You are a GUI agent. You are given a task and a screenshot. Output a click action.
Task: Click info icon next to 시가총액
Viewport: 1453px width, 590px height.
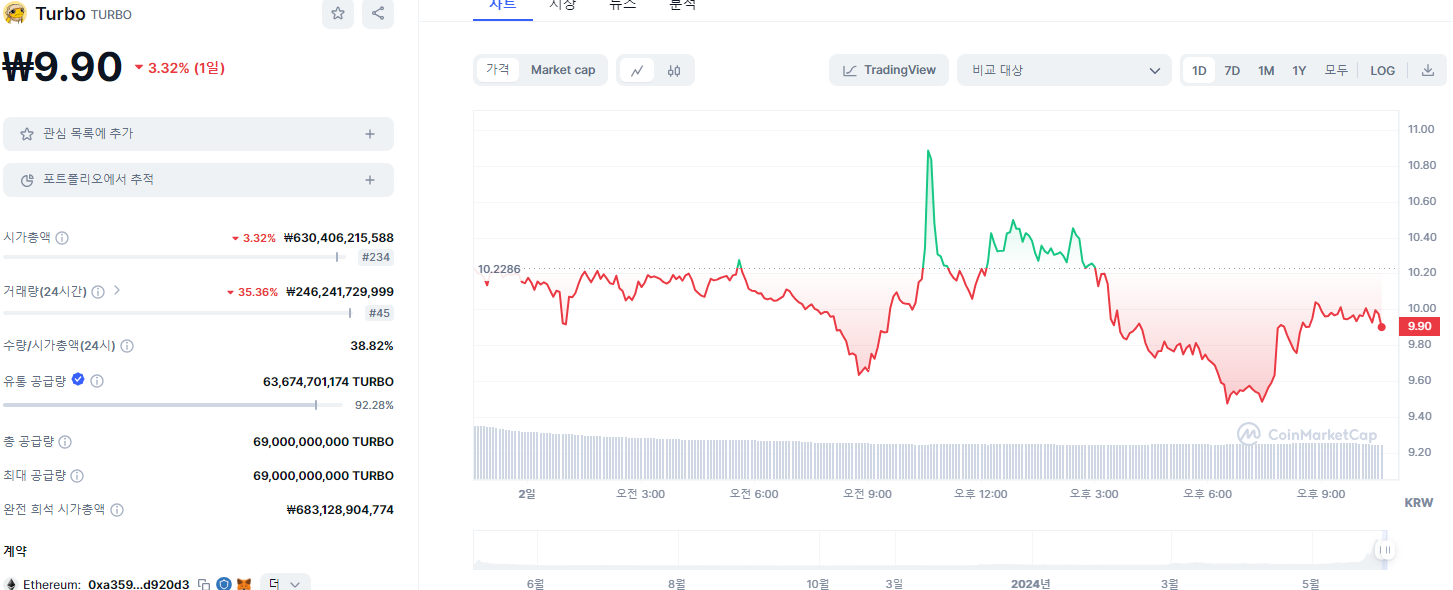pyautogui.click(x=62, y=238)
